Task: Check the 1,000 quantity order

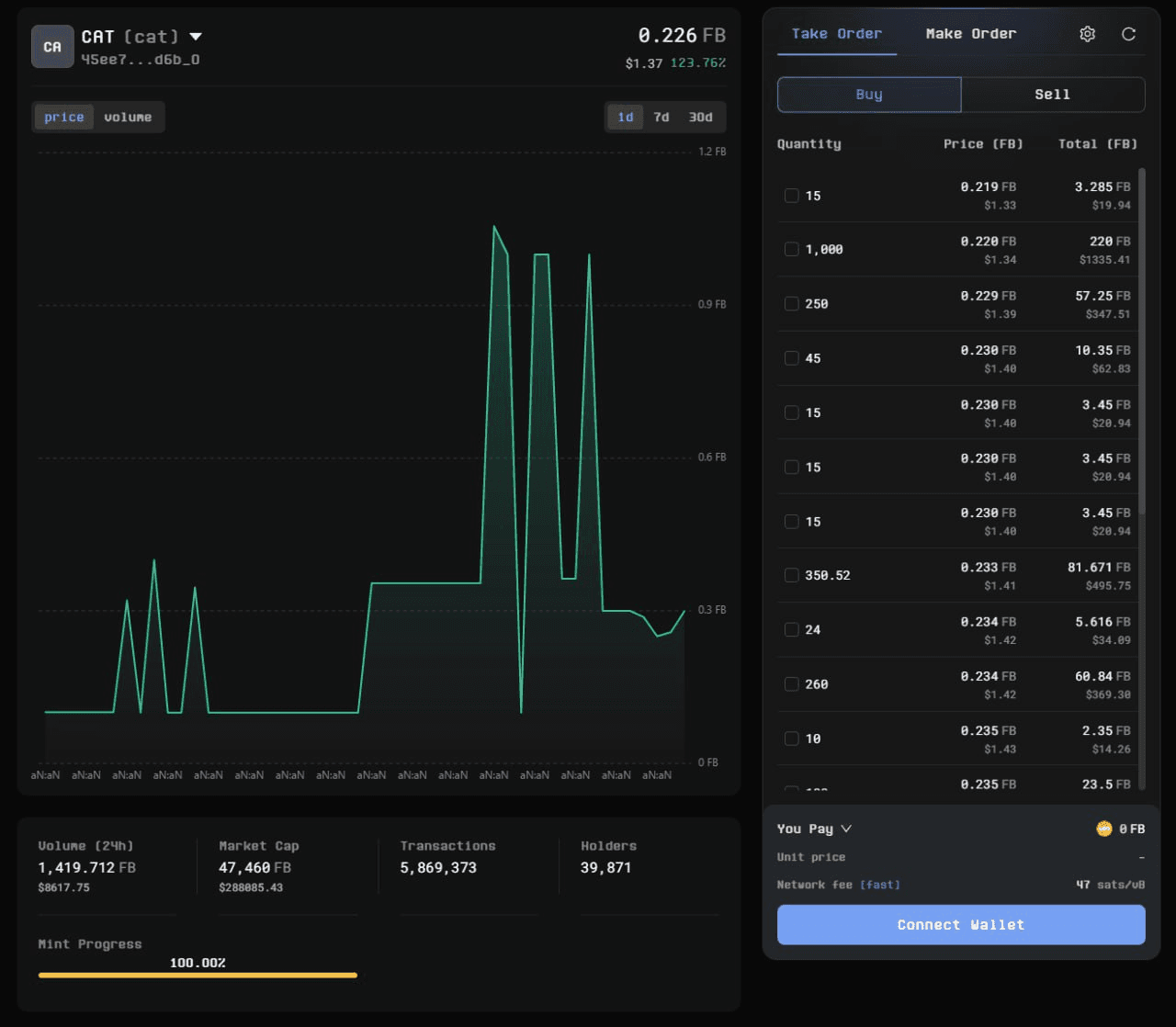Action: pyautogui.click(x=791, y=250)
